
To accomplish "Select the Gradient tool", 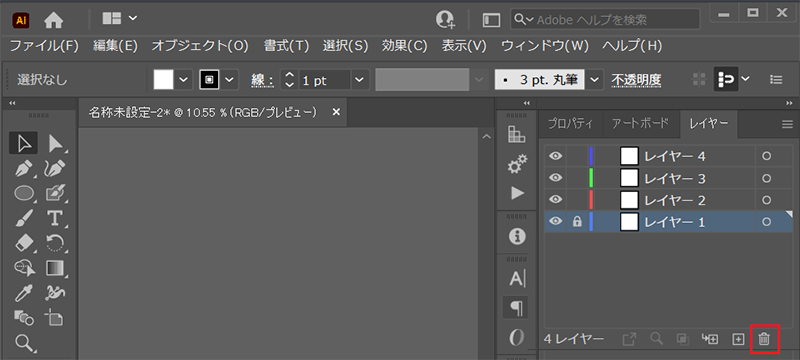I will (55, 267).
